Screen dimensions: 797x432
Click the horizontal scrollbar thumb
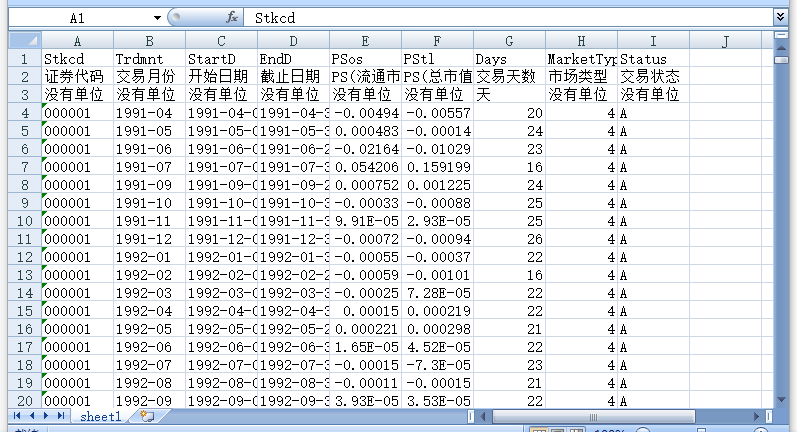pyautogui.click(x=593, y=417)
